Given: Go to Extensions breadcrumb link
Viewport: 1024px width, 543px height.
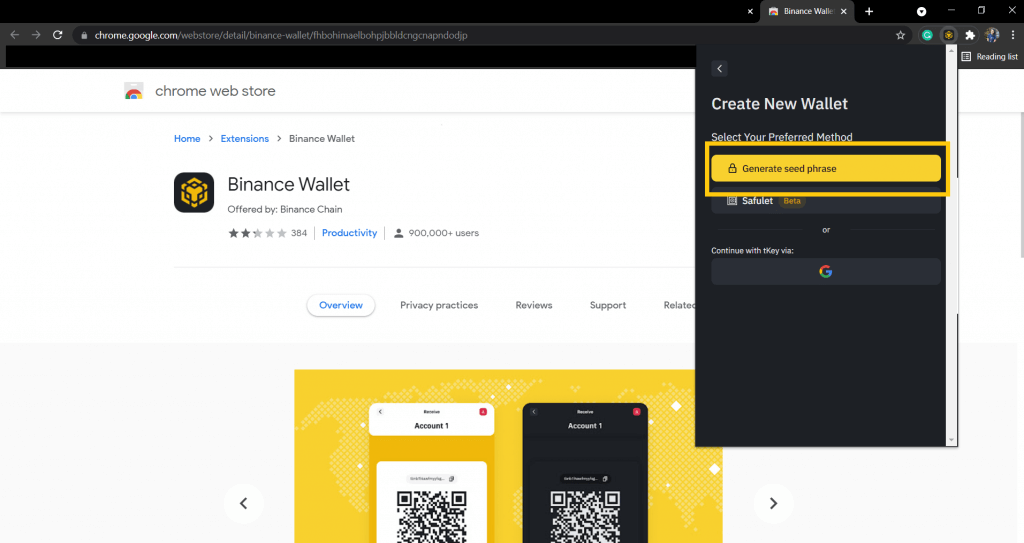Looking at the screenshot, I should pyautogui.click(x=244, y=139).
